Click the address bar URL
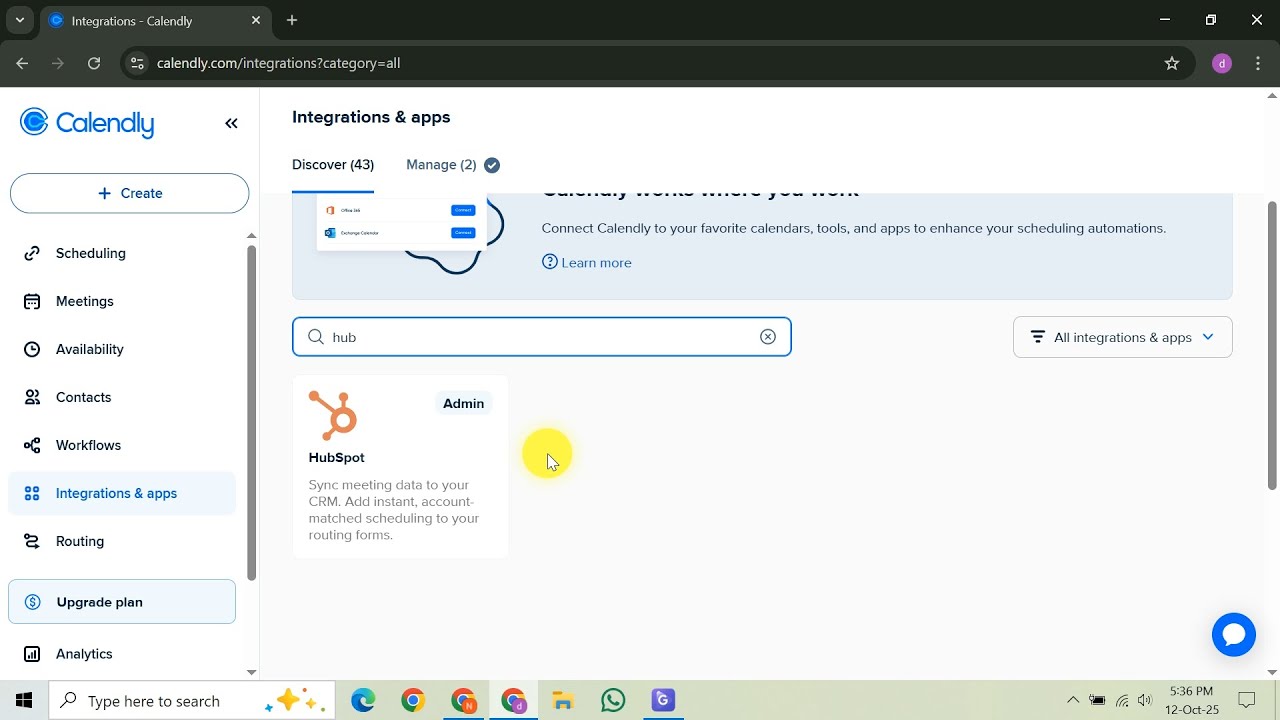 point(279,63)
